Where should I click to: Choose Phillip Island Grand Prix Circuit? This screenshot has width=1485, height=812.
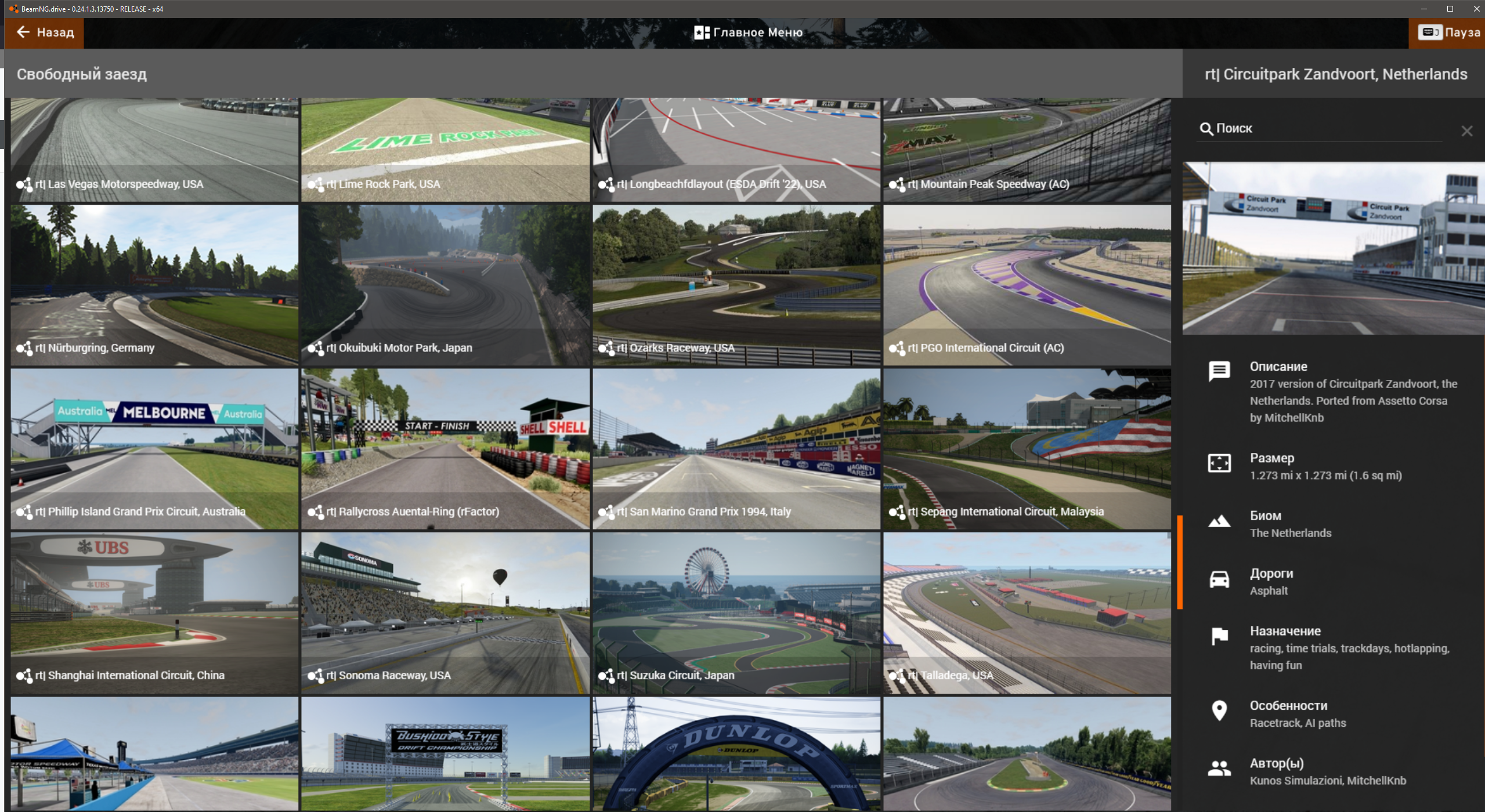pos(154,449)
